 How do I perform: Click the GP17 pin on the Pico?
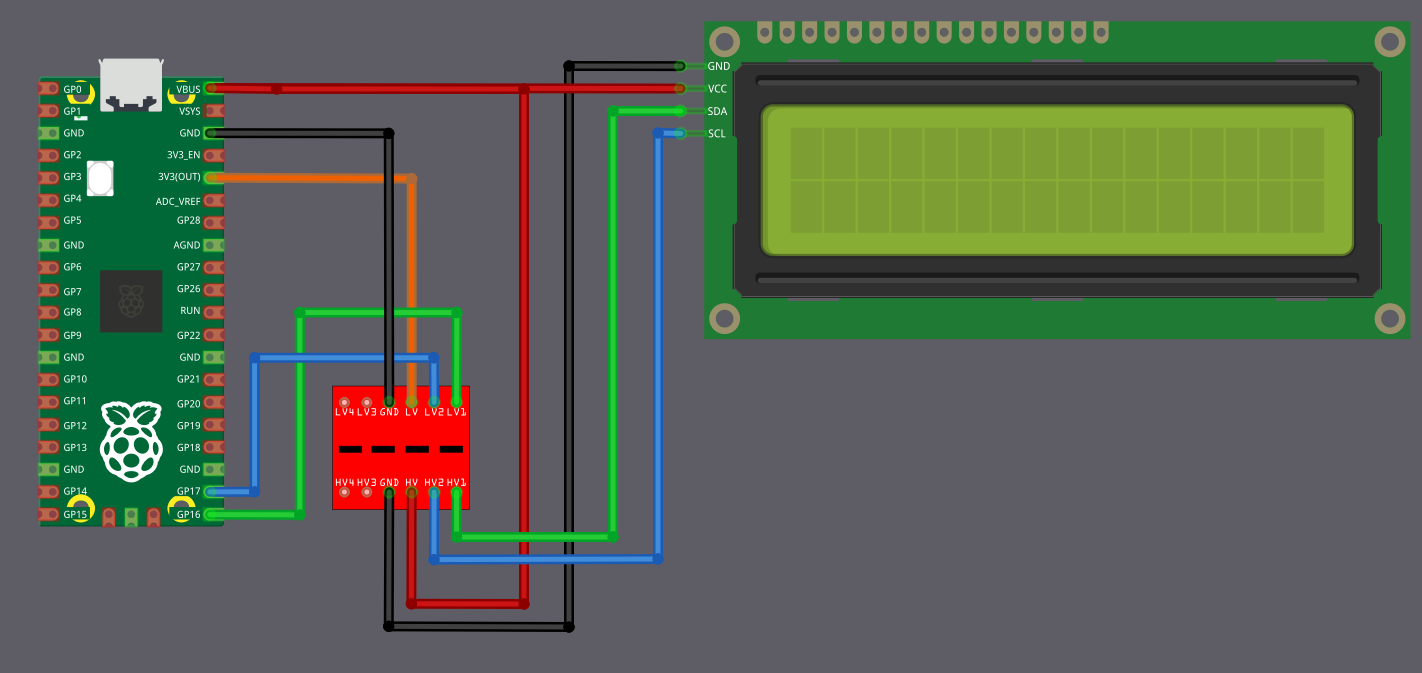pos(212,492)
